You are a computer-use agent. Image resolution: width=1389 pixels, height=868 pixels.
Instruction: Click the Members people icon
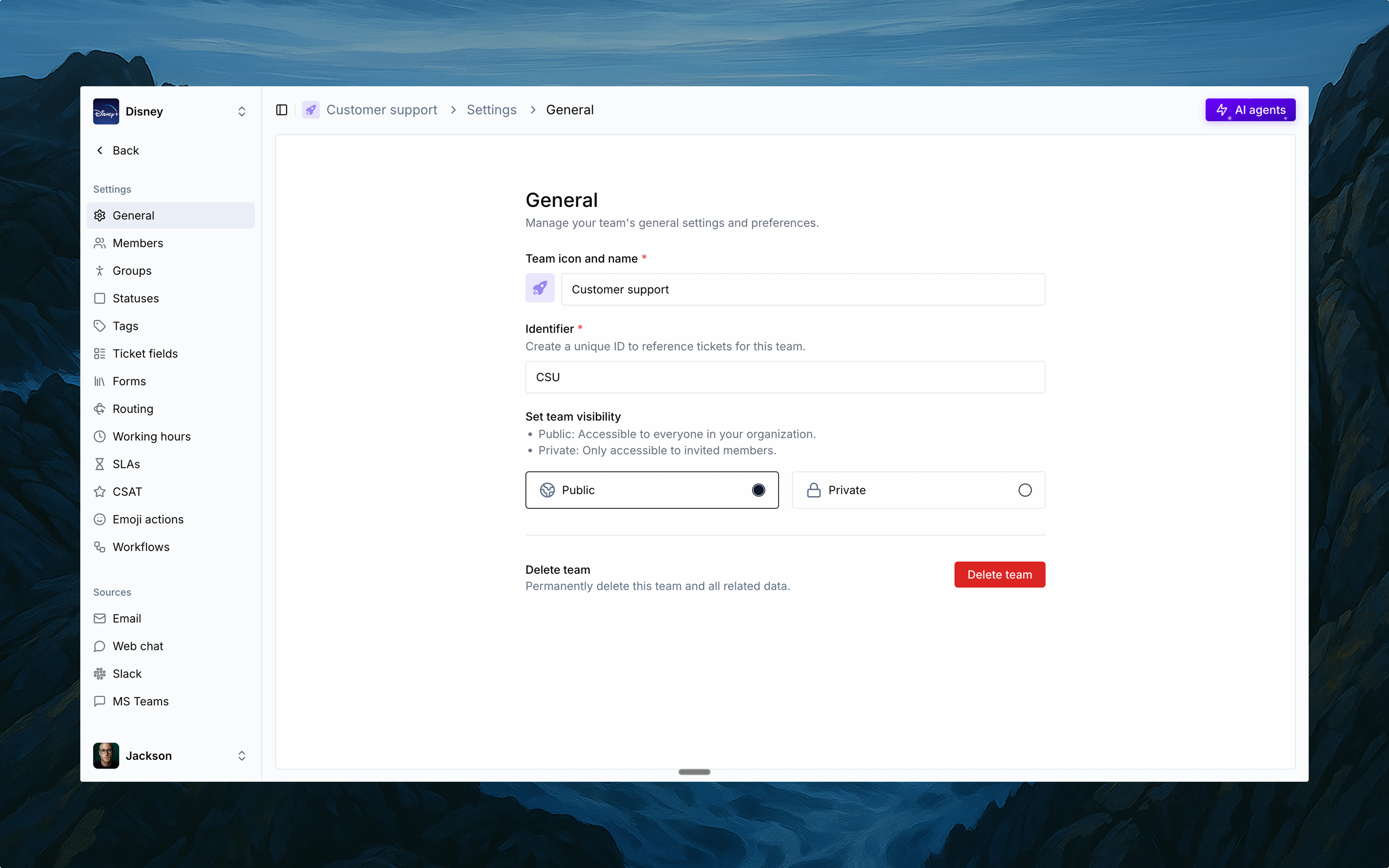pos(100,243)
